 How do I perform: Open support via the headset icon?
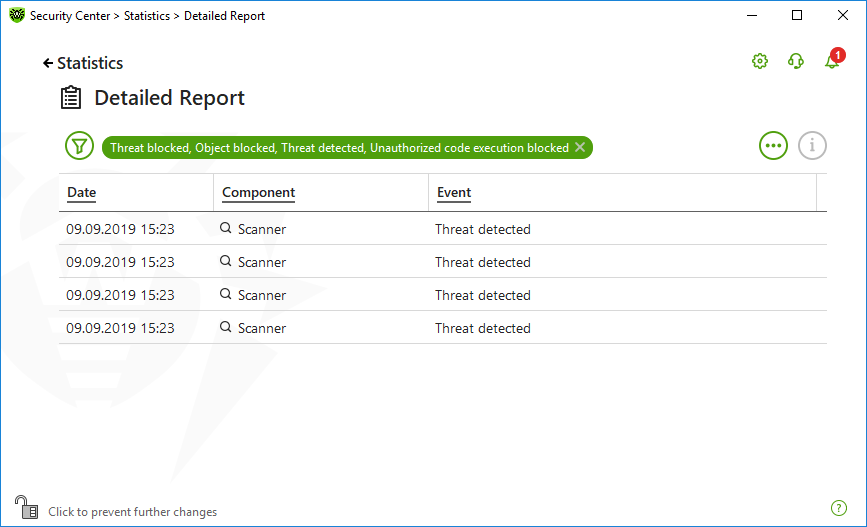point(796,61)
